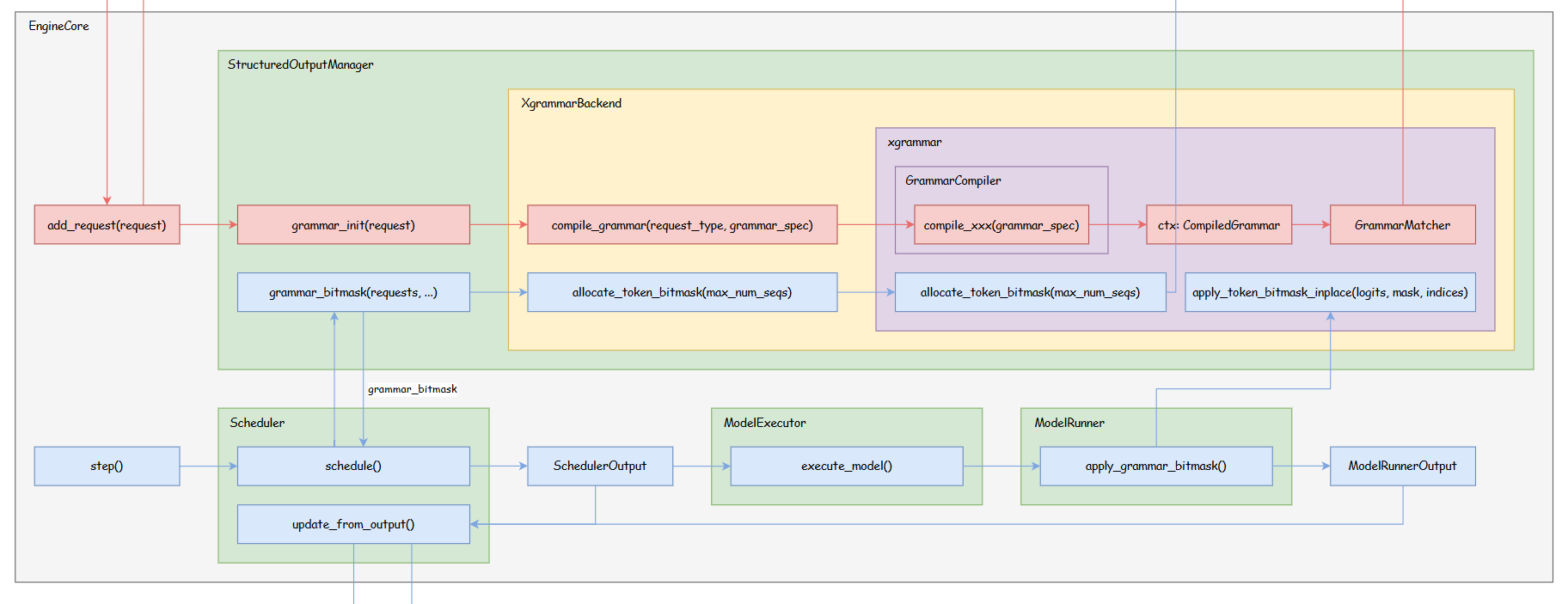The width and height of the screenshot is (1568, 604).
Task: Click the grammar_bitmask(requests, ...) box
Action: (x=353, y=292)
